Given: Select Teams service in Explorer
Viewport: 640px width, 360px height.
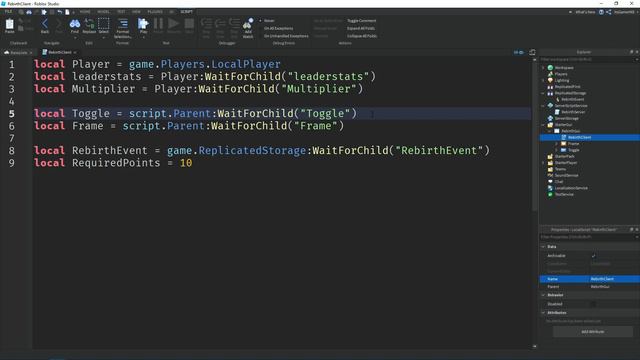Looking at the screenshot, I should click(x=560, y=169).
